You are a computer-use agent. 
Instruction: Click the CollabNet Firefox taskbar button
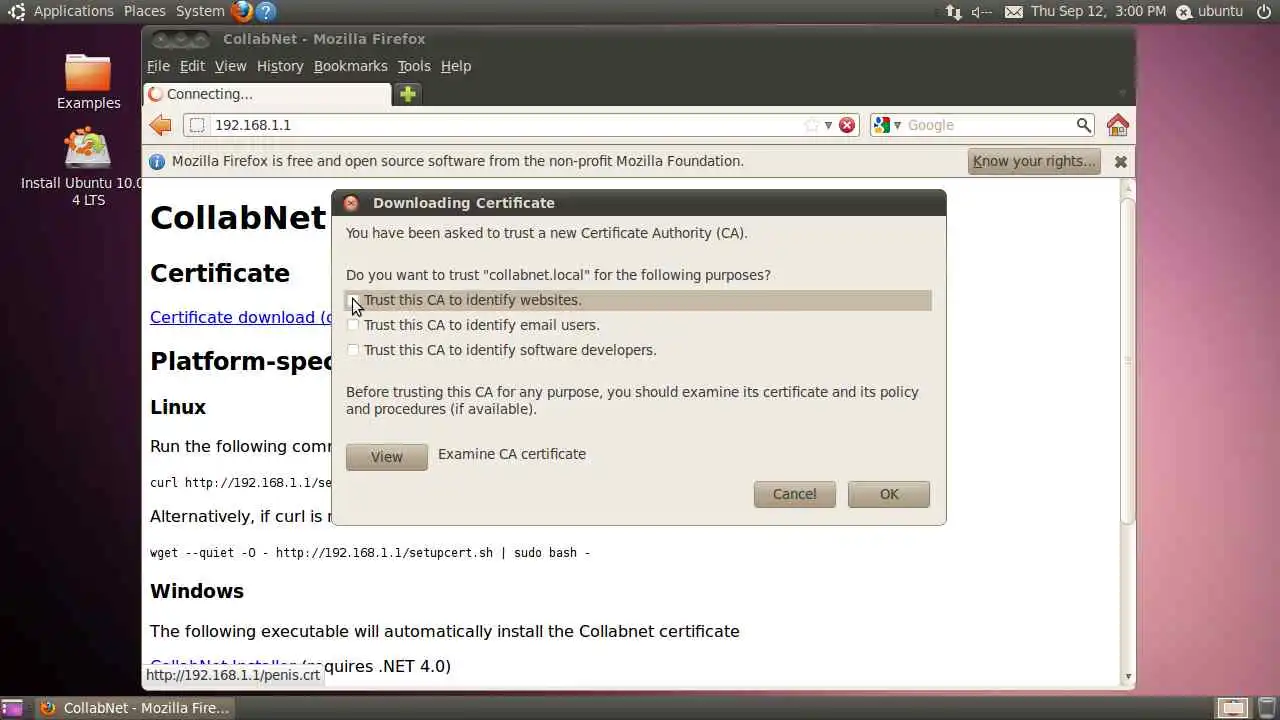click(x=136, y=708)
